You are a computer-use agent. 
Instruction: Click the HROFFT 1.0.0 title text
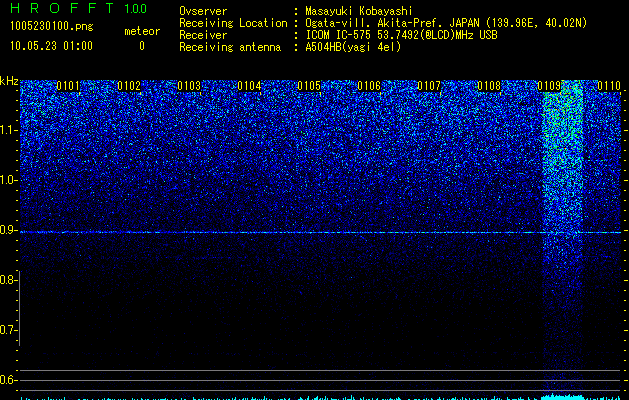pyautogui.click(x=79, y=8)
